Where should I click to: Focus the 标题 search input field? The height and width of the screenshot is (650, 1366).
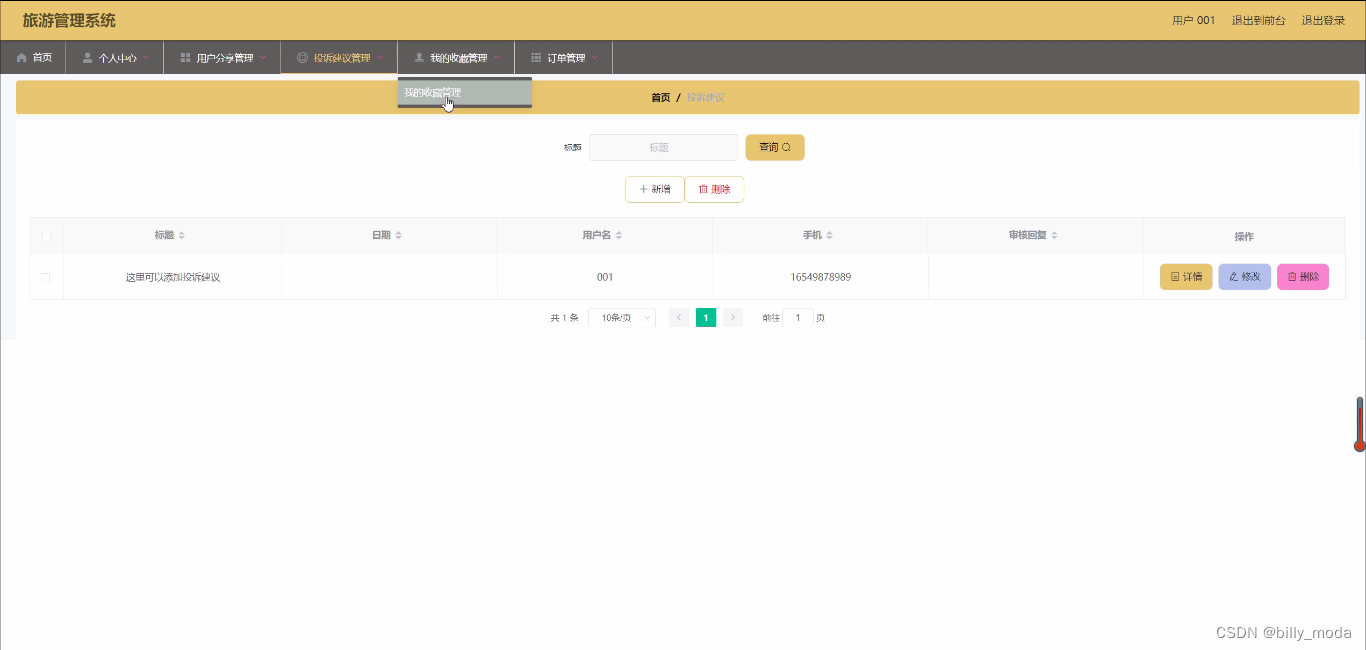664,148
